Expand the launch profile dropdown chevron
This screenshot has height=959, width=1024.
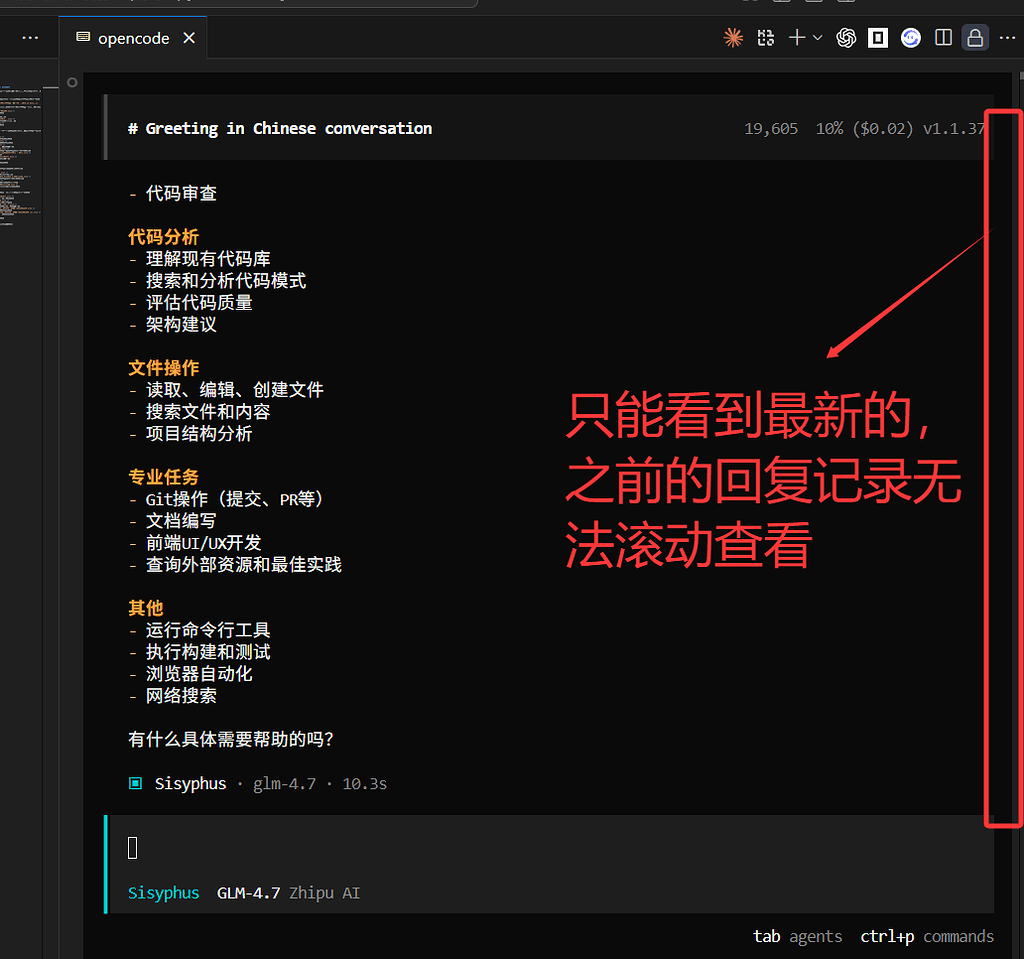coord(818,38)
